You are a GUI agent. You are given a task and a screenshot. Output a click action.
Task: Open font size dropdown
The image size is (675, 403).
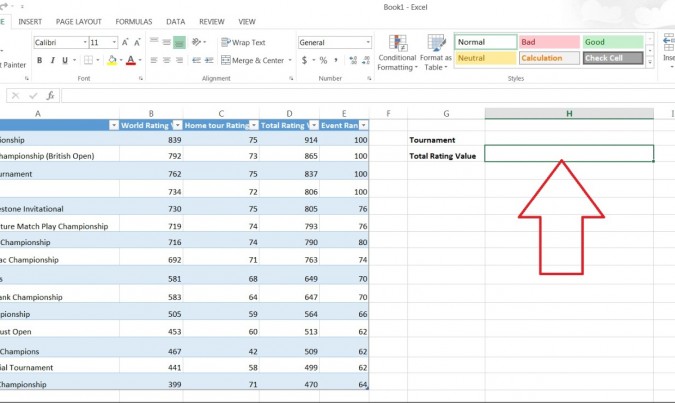coord(114,42)
